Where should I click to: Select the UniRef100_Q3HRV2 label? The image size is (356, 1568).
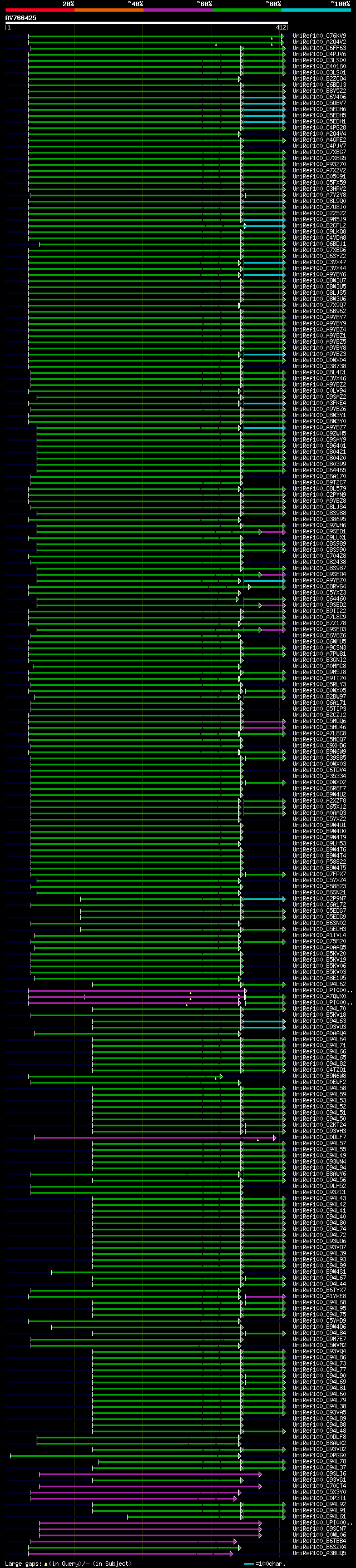[x=319, y=189]
